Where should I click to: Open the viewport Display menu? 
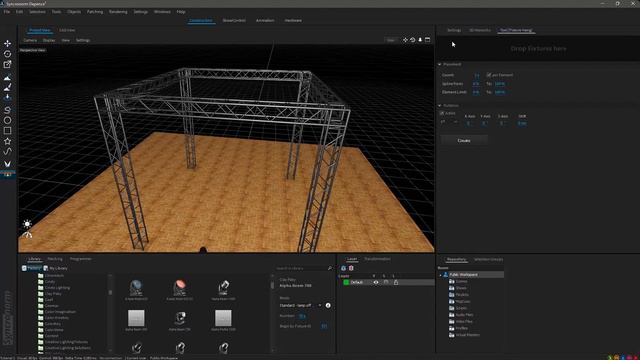[49, 40]
